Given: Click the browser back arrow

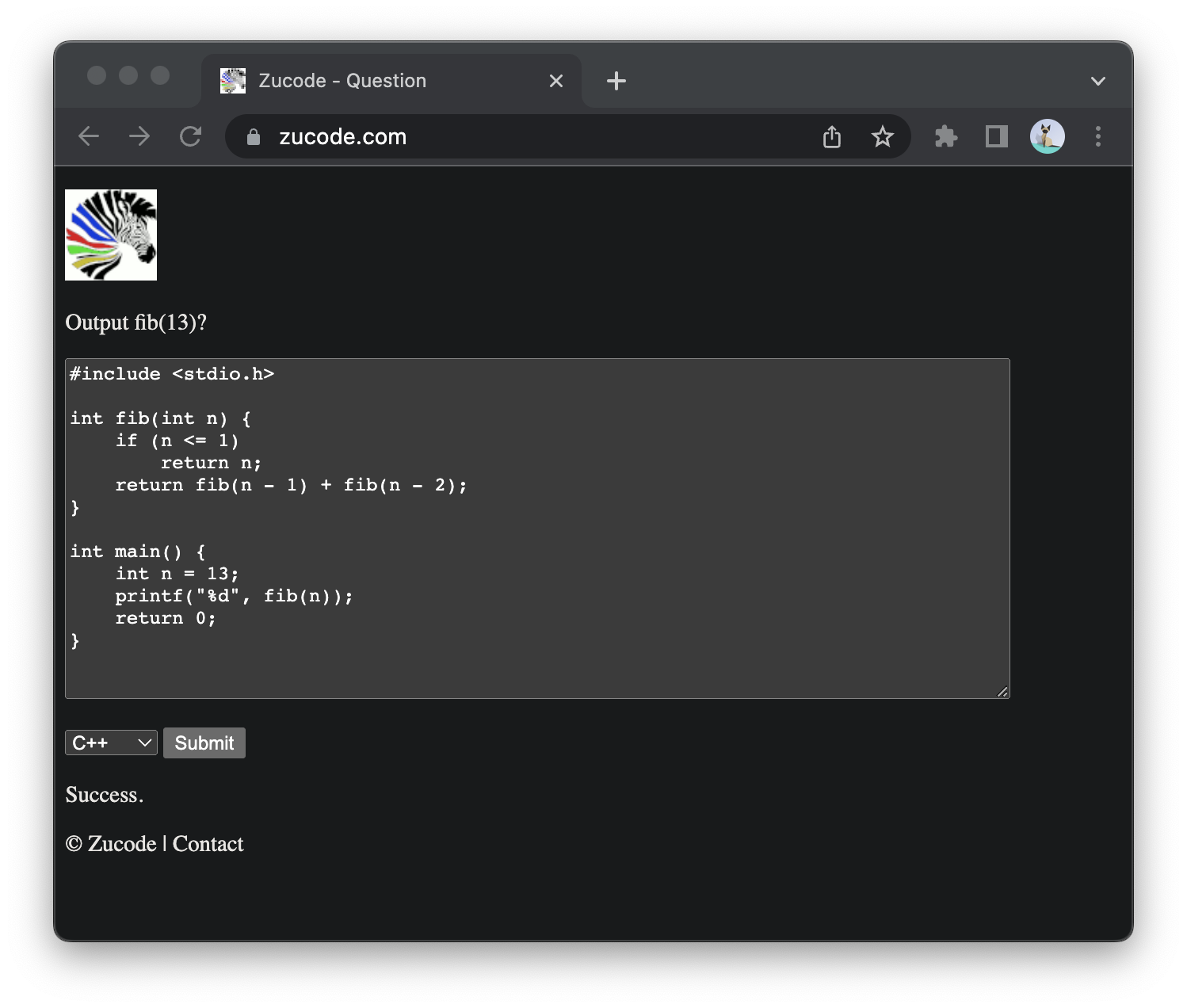Looking at the screenshot, I should point(89,136).
